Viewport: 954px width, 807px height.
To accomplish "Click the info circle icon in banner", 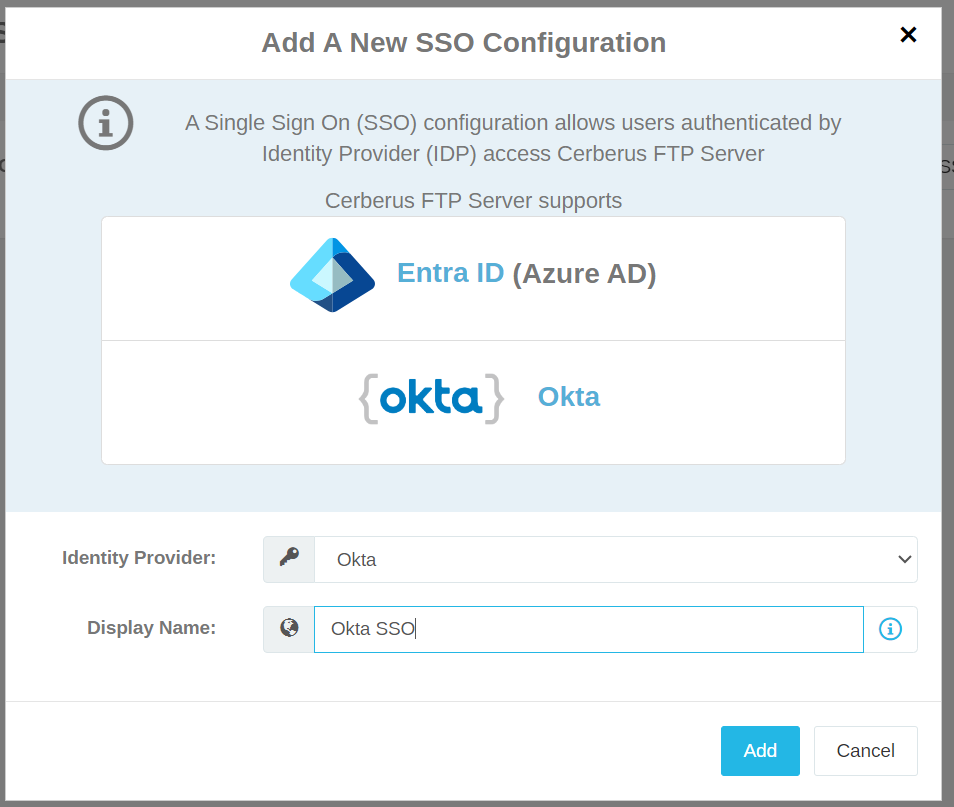I will pos(106,123).
